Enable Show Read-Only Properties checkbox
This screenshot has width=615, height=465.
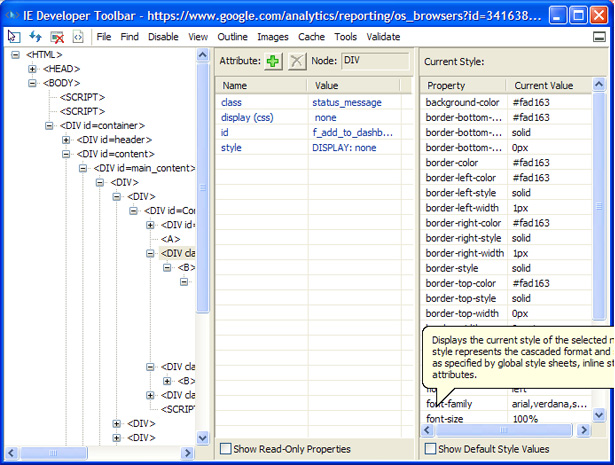[226, 449]
